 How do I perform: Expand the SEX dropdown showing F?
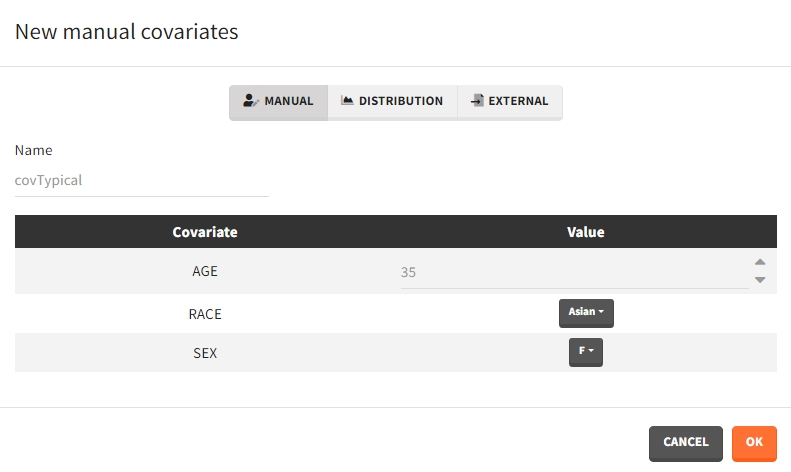pos(586,352)
